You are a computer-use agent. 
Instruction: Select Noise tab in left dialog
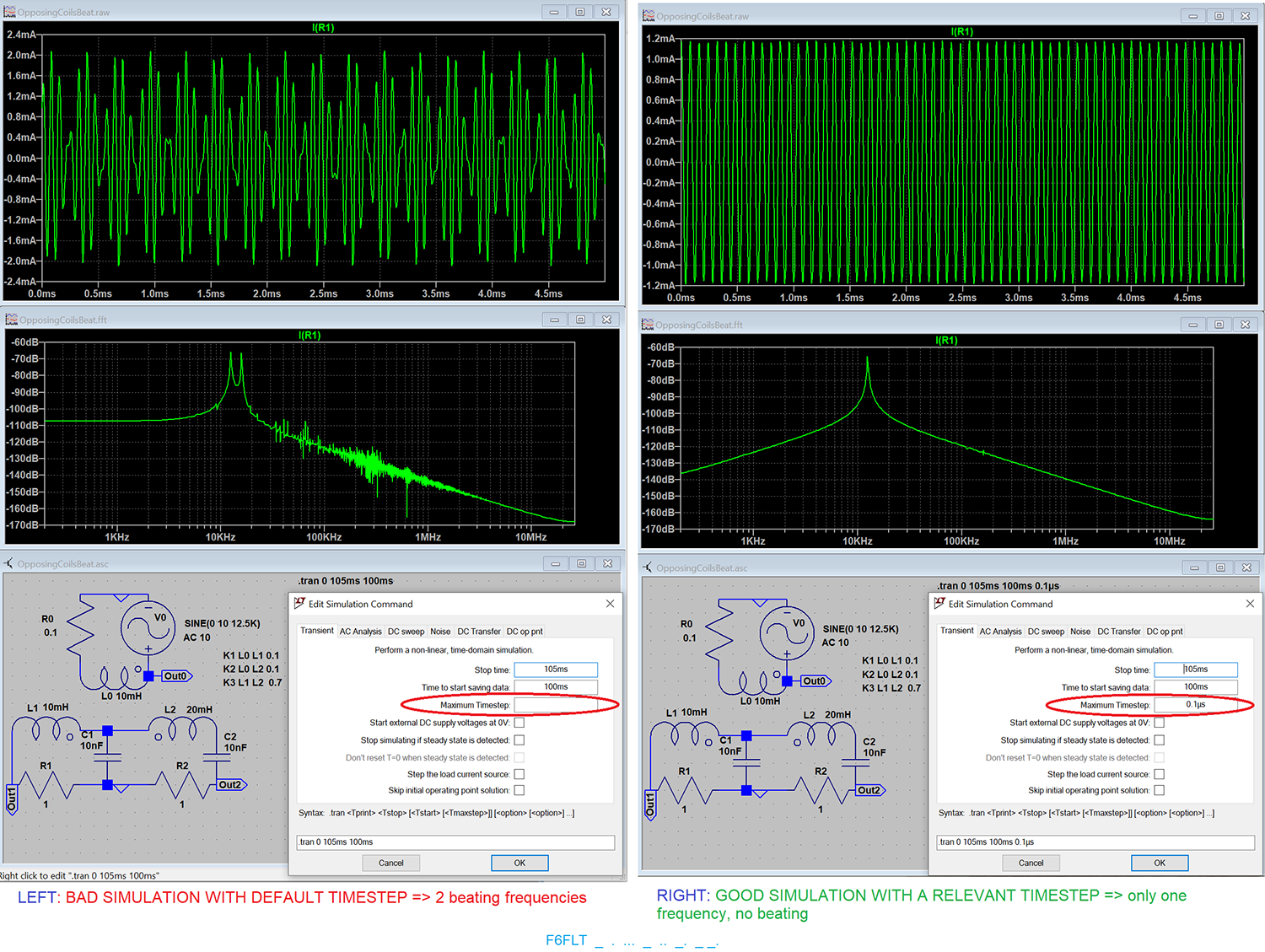[x=440, y=631]
